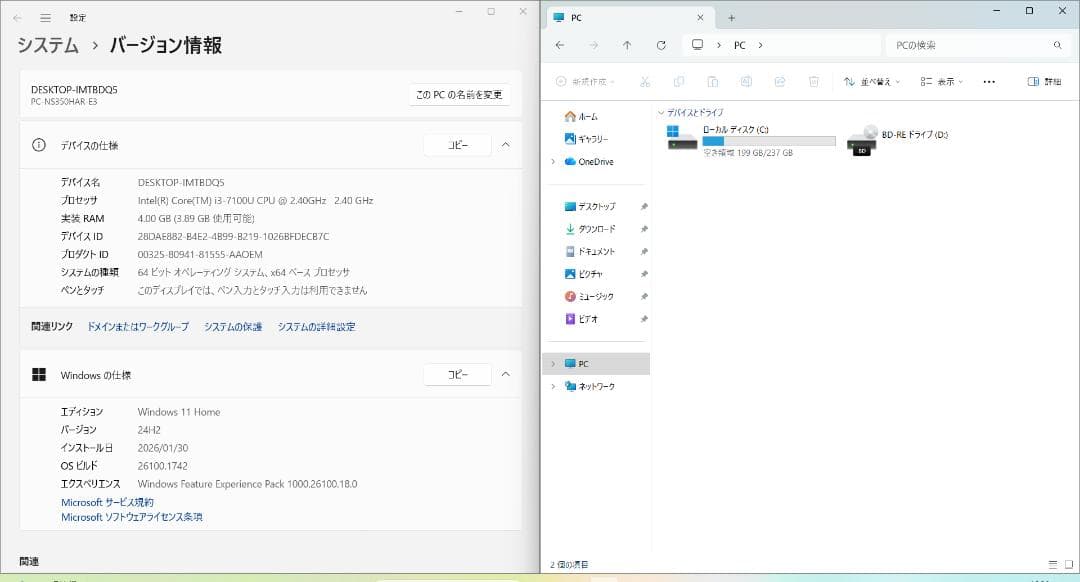Collapse the Windows specifications section
The width and height of the screenshot is (1080, 582).
tap(505, 374)
